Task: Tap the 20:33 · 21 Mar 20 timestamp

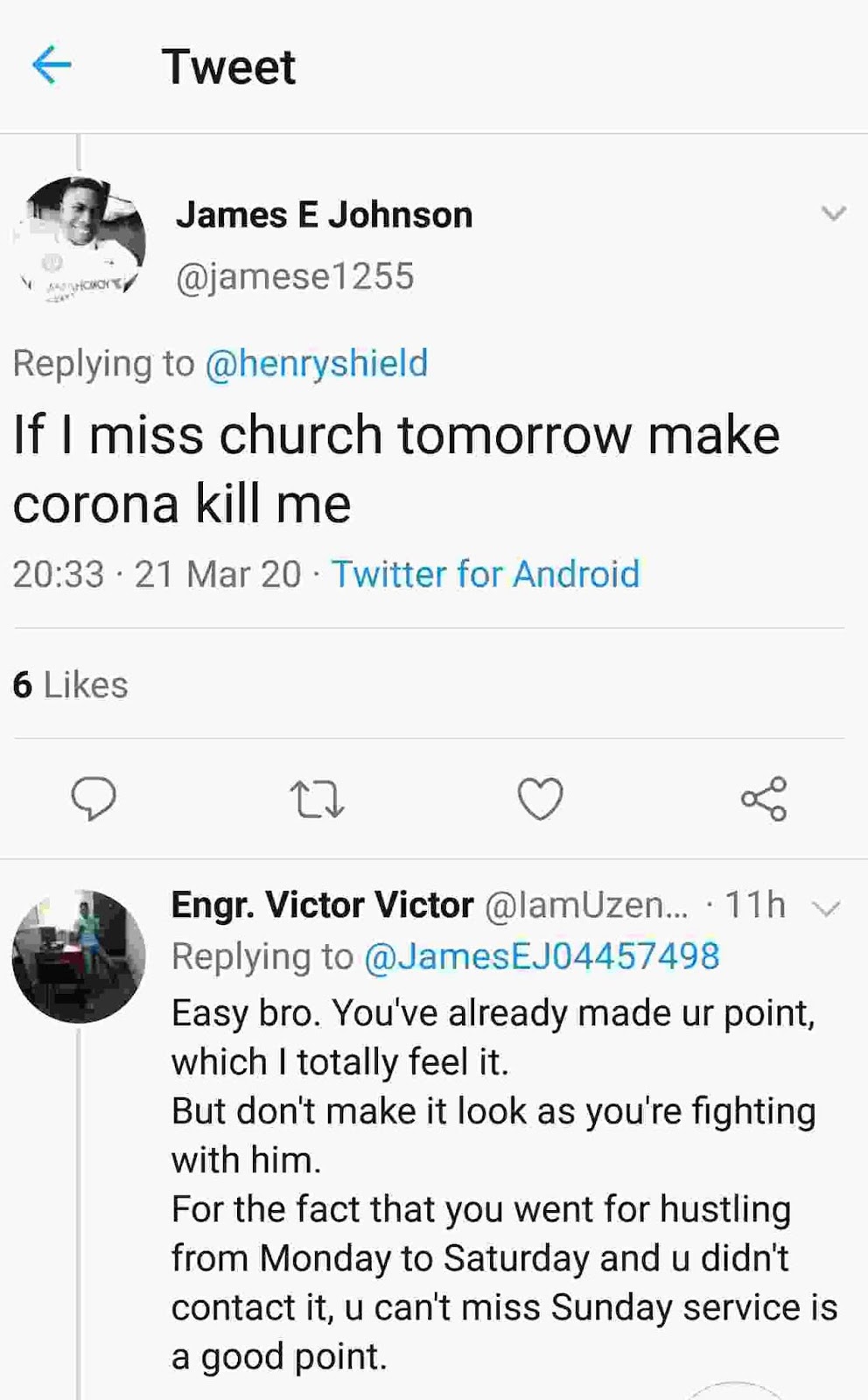Action: point(157,574)
